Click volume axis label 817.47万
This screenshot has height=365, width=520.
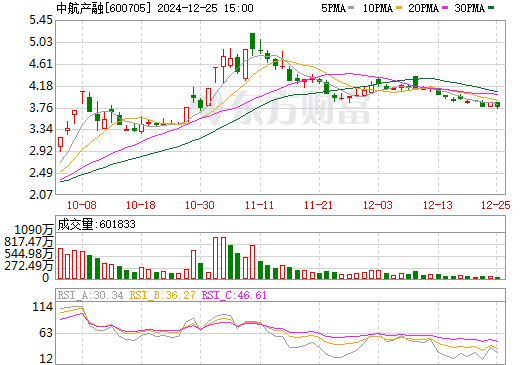[29, 241]
